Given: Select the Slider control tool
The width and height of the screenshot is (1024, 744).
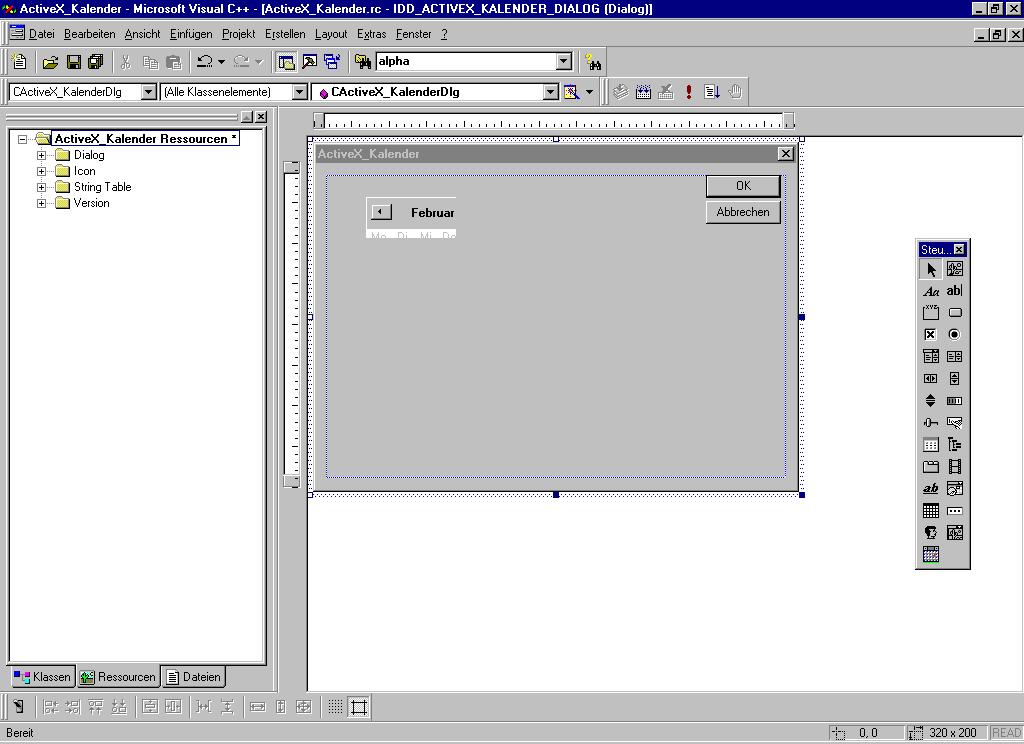Looking at the screenshot, I should click(x=931, y=423).
